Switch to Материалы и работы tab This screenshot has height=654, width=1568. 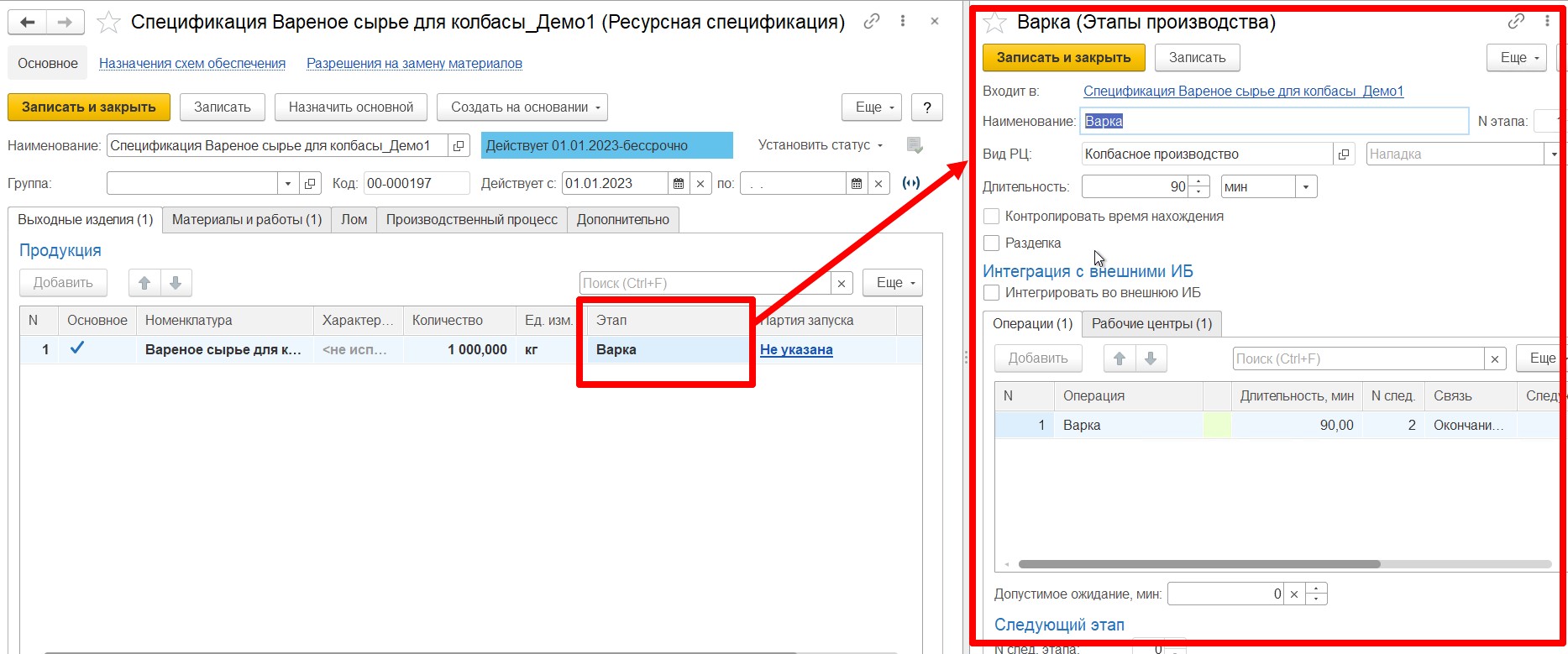click(x=246, y=220)
